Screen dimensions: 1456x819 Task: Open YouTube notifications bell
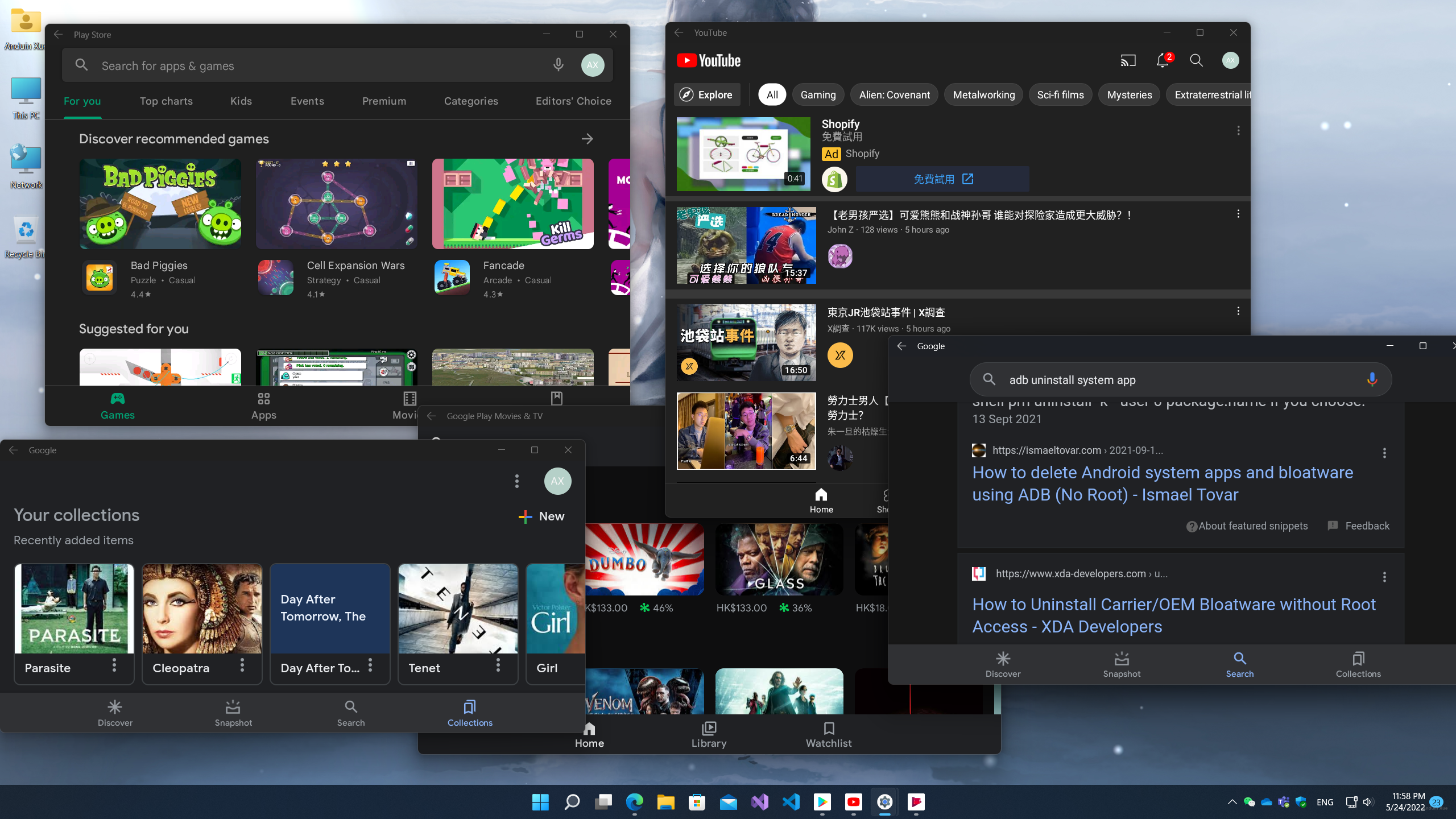1163,60
